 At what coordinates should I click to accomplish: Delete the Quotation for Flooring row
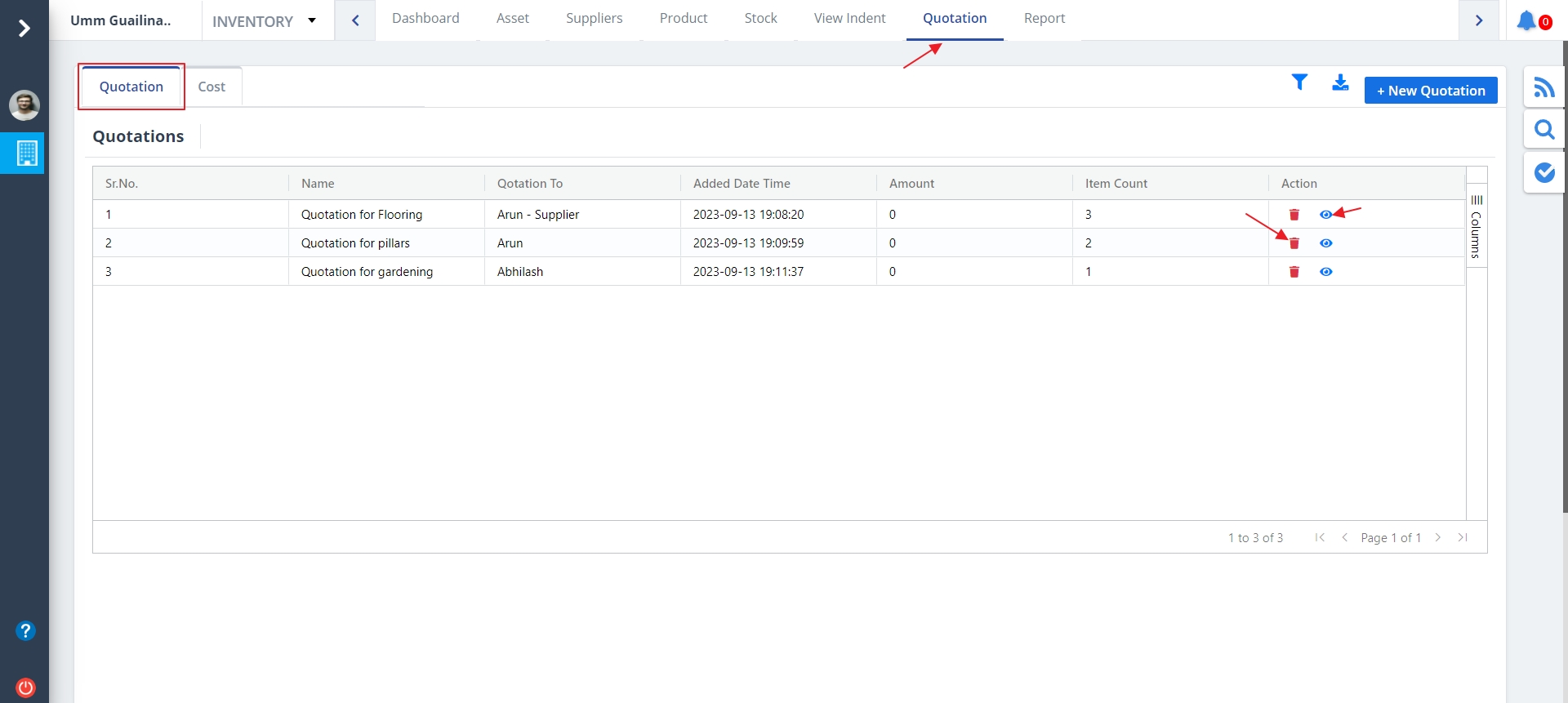pyautogui.click(x=1294, y=215)
